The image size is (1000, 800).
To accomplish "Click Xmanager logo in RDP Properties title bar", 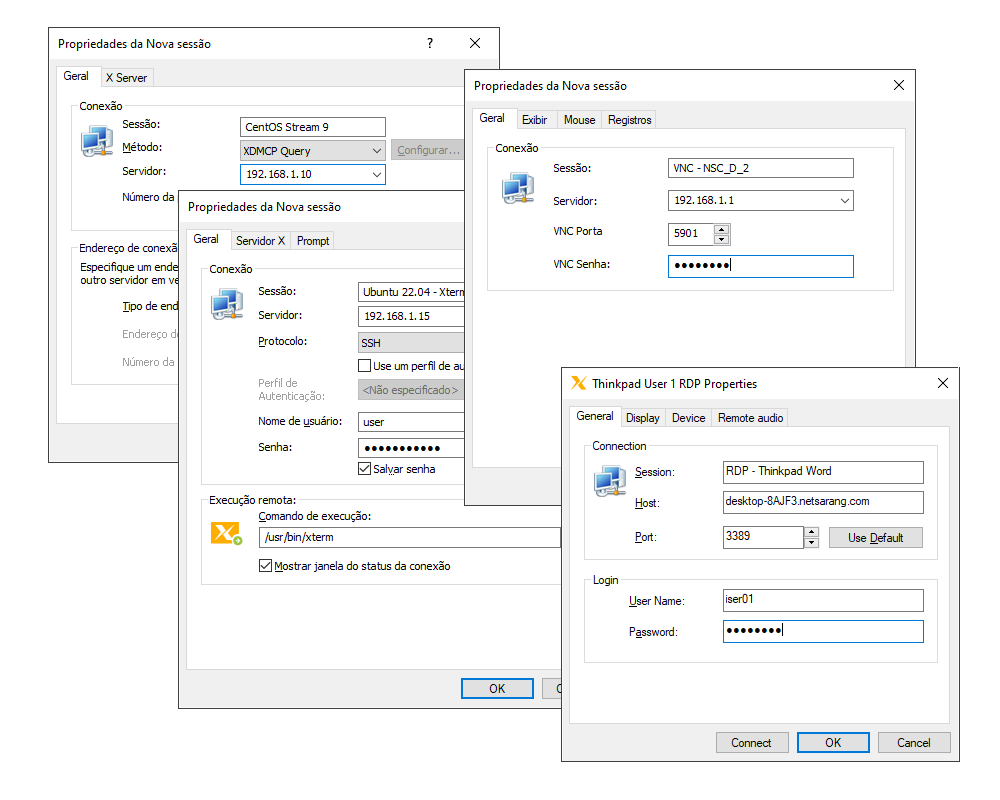I will click(x=578, y=383).
